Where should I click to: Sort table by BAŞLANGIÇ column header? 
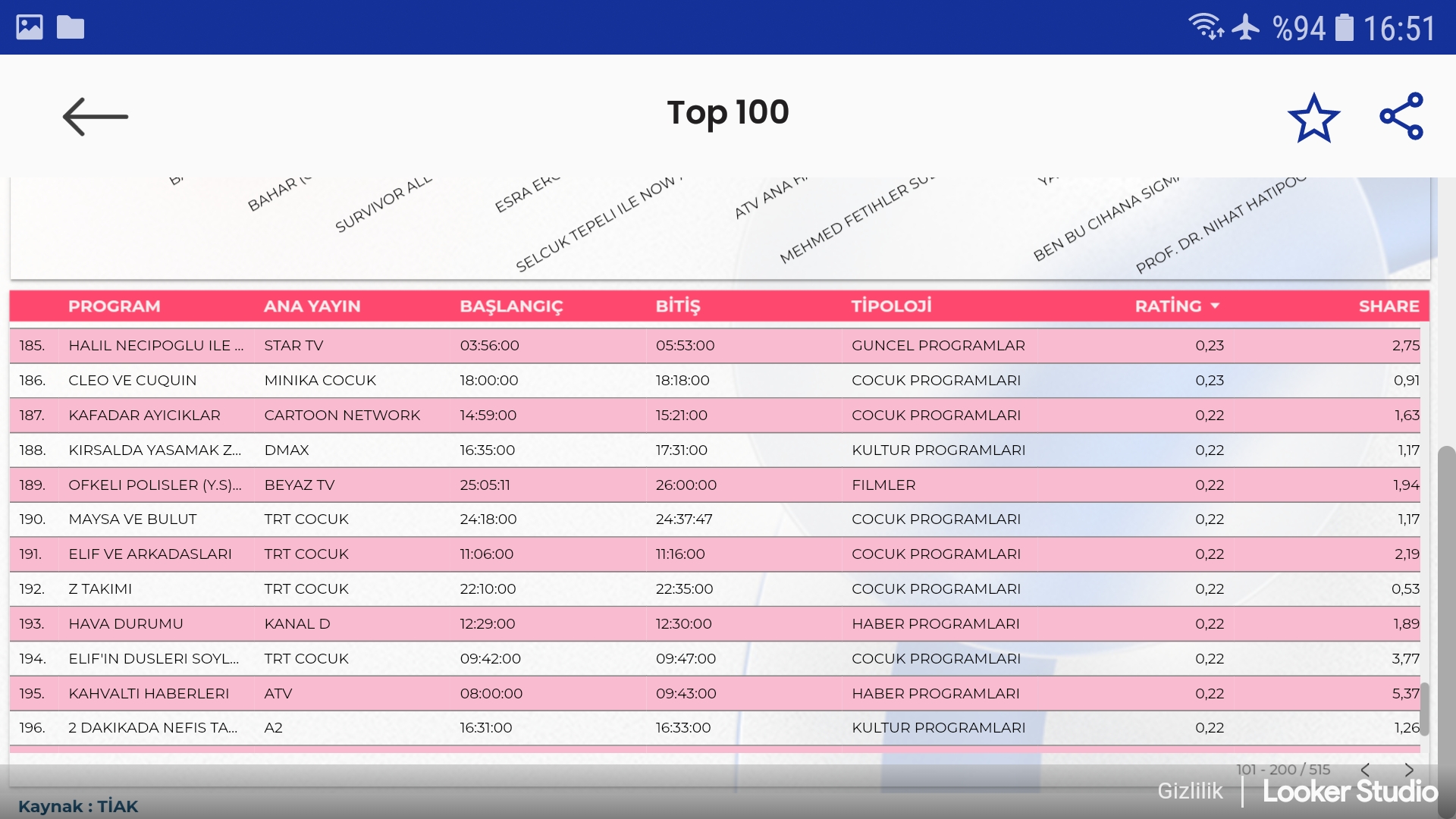(511, 306)
